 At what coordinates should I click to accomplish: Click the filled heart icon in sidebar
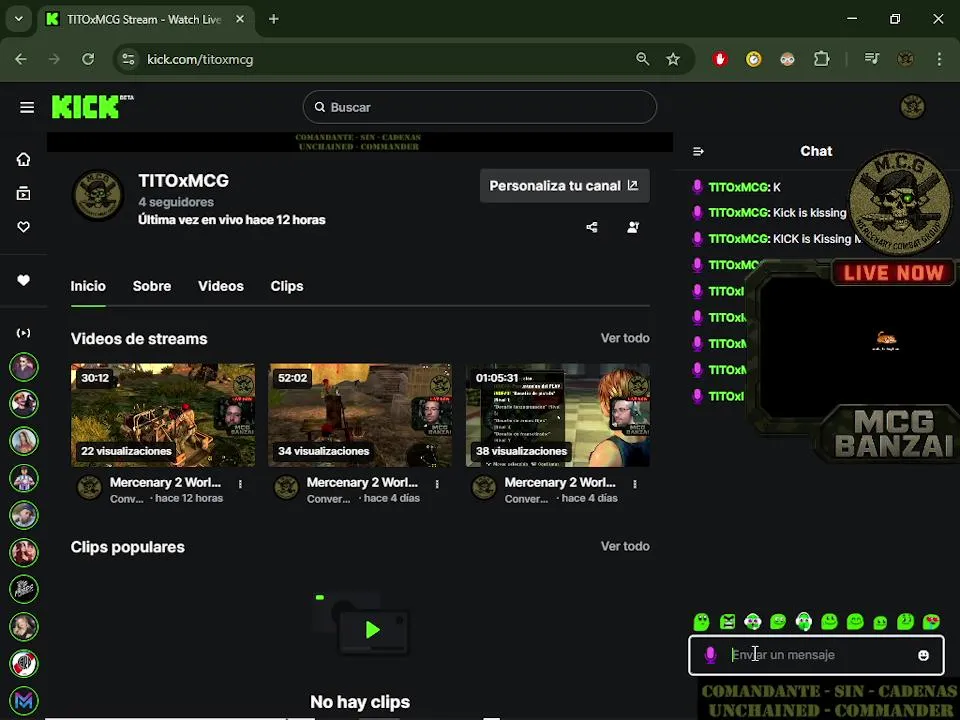pyautogui.click(x=23, y=280)
